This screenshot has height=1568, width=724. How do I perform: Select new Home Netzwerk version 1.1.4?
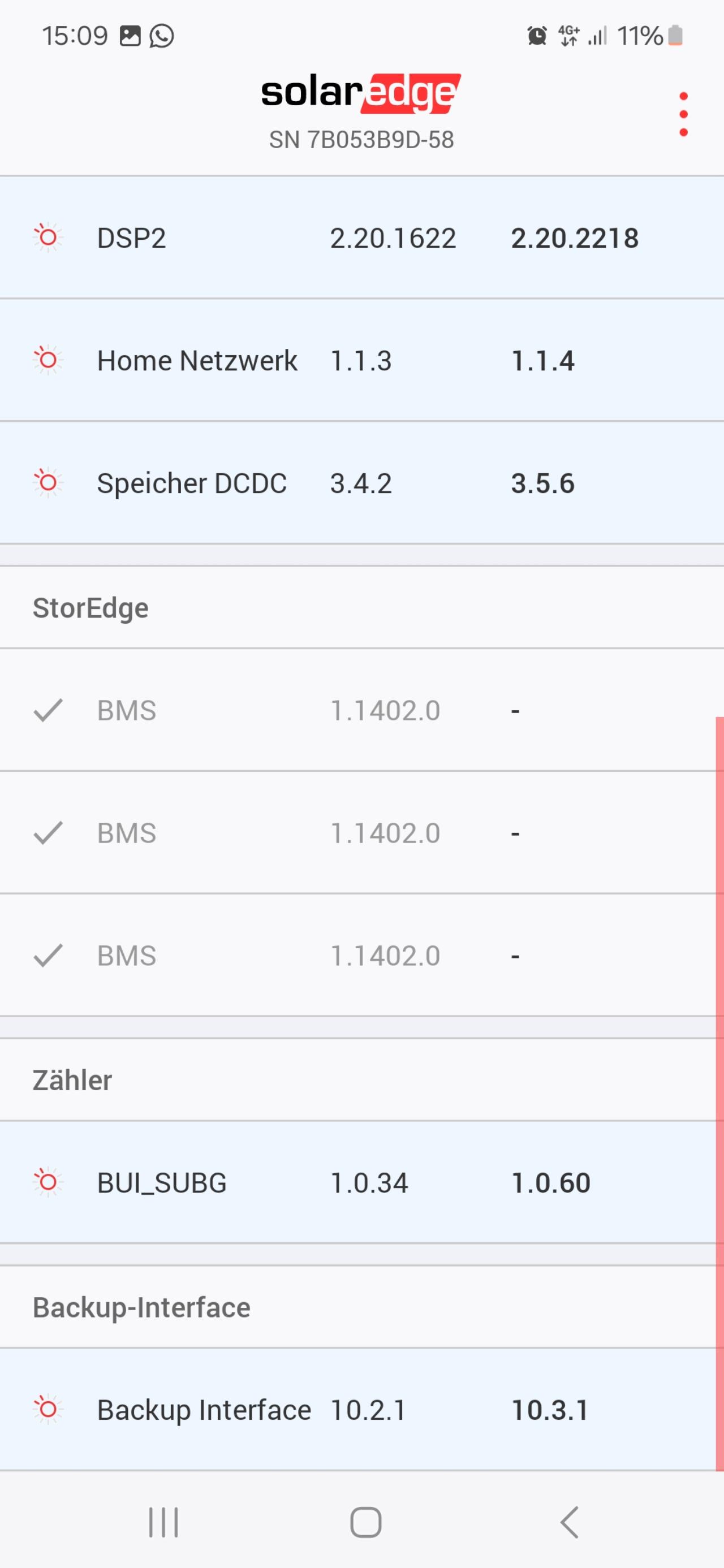pos(542,361)
